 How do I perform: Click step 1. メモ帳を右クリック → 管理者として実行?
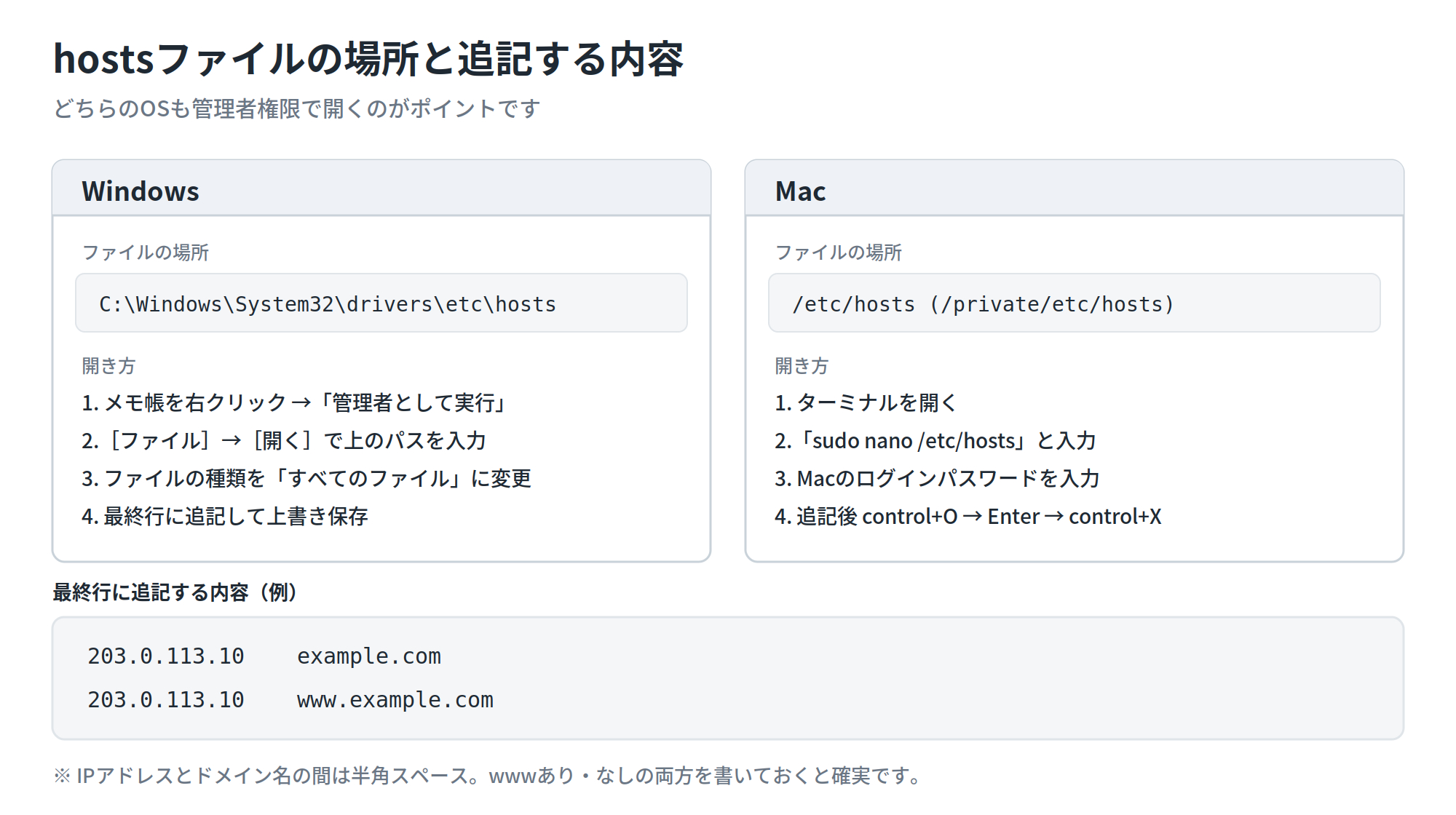295,402
